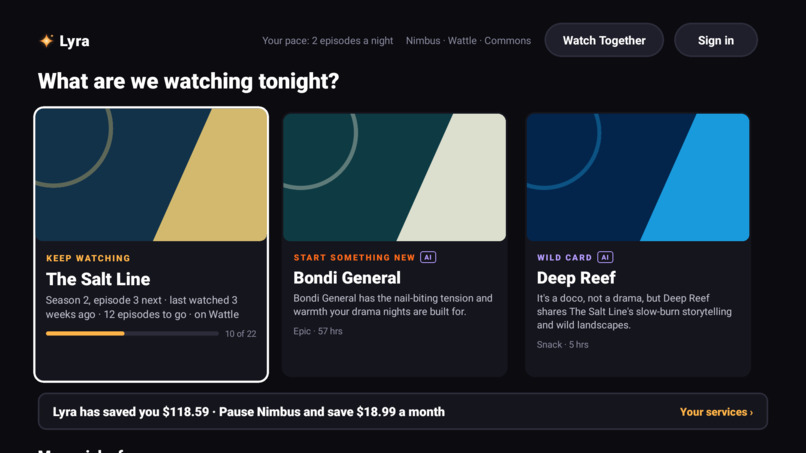Select Deep Reef artwork thumbnail
The height and width of the screenshot is (453, 806).
(x=638, y=177)
